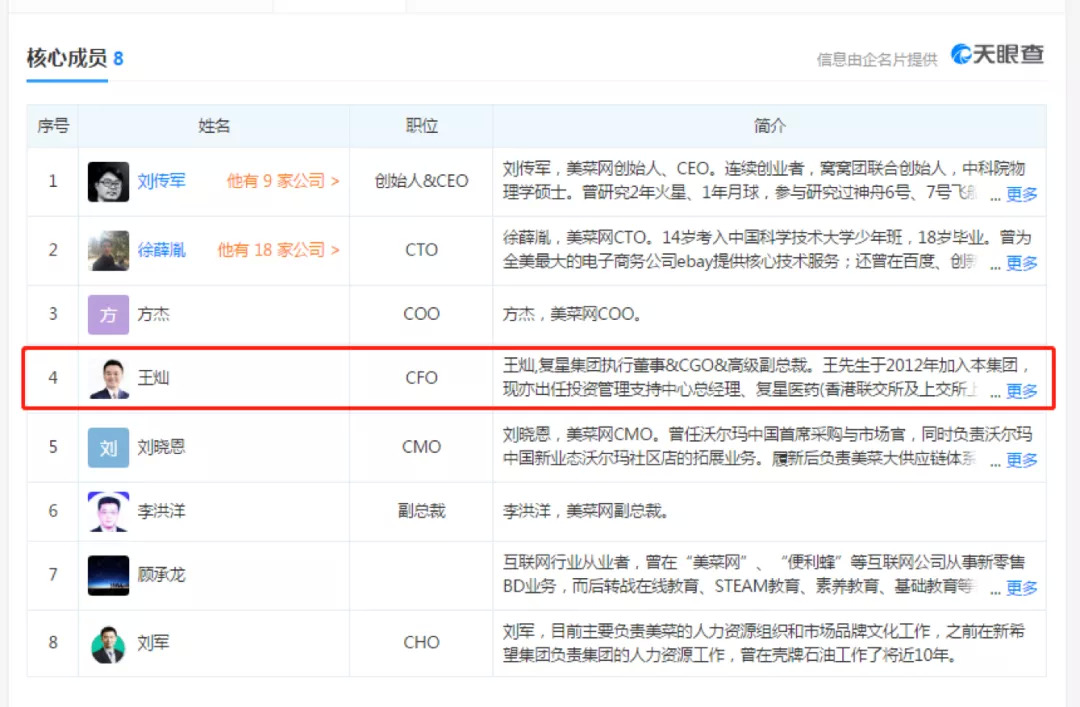The height and width of the screenshot is (707, 1080).
Task: Click the COO position cell
Action: click(x=422, y=314)
